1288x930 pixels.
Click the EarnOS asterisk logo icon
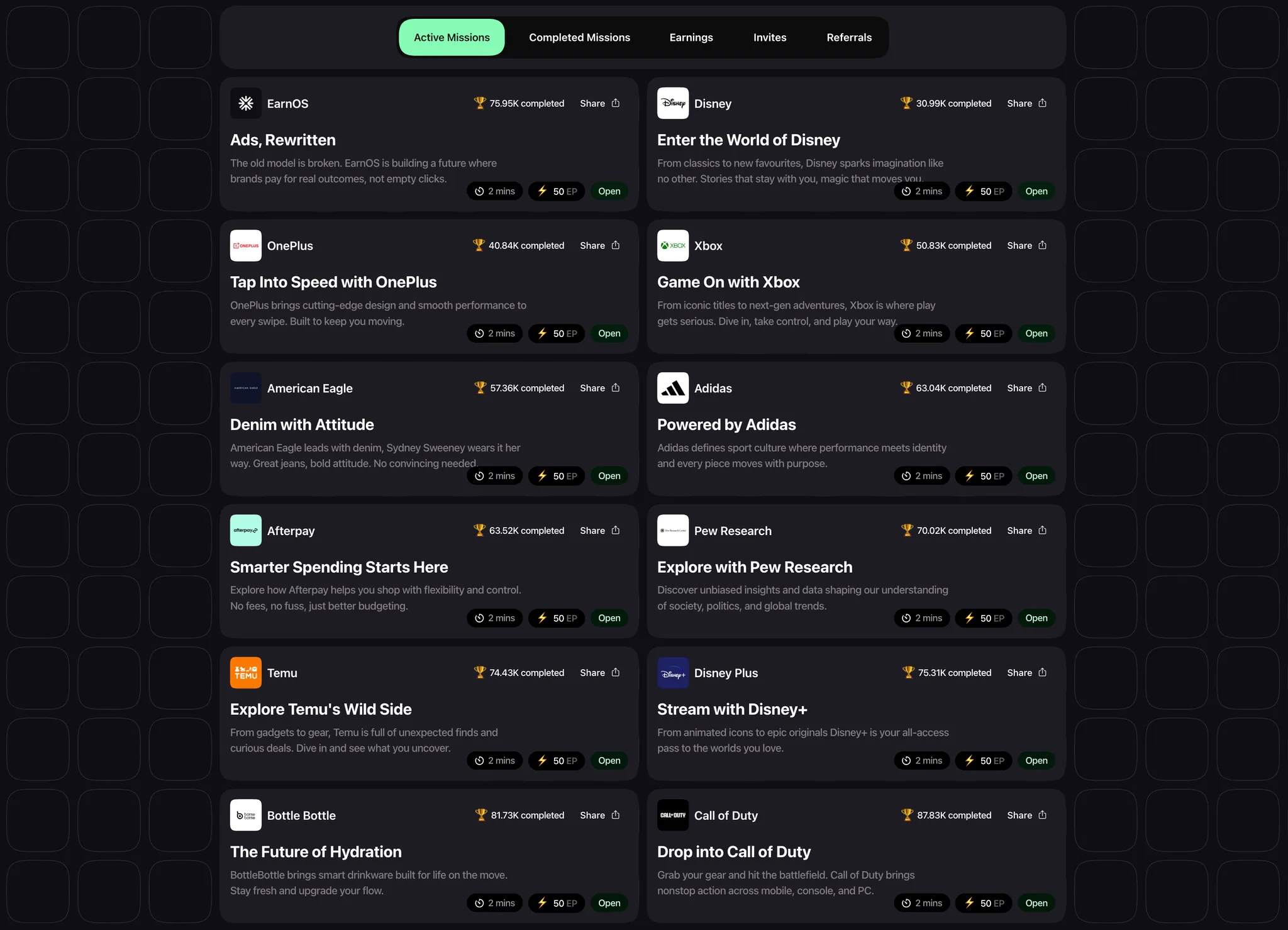click(x=245, y=103)
